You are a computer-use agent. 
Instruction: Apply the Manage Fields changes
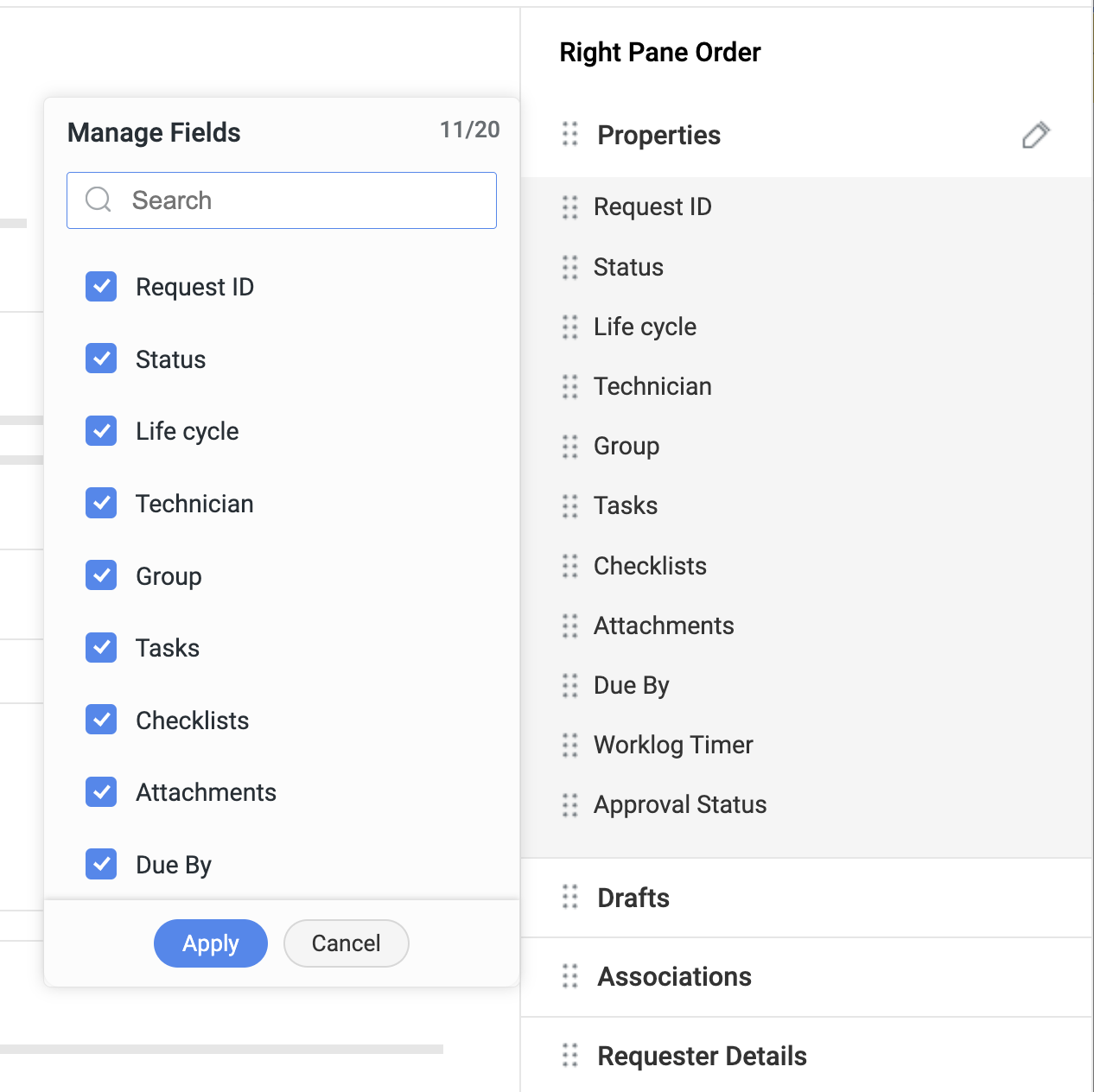pos(211,943)
